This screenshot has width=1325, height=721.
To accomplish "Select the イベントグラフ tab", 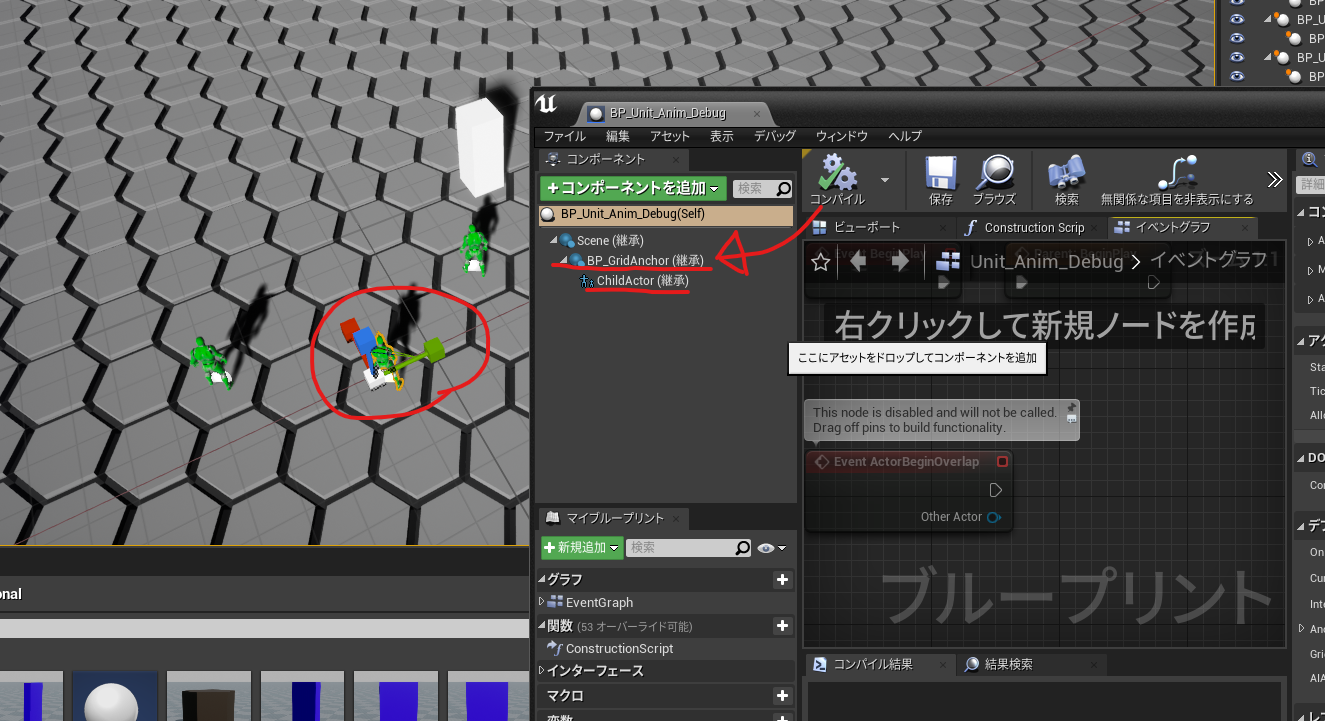I will click(x=1183, y=227).
